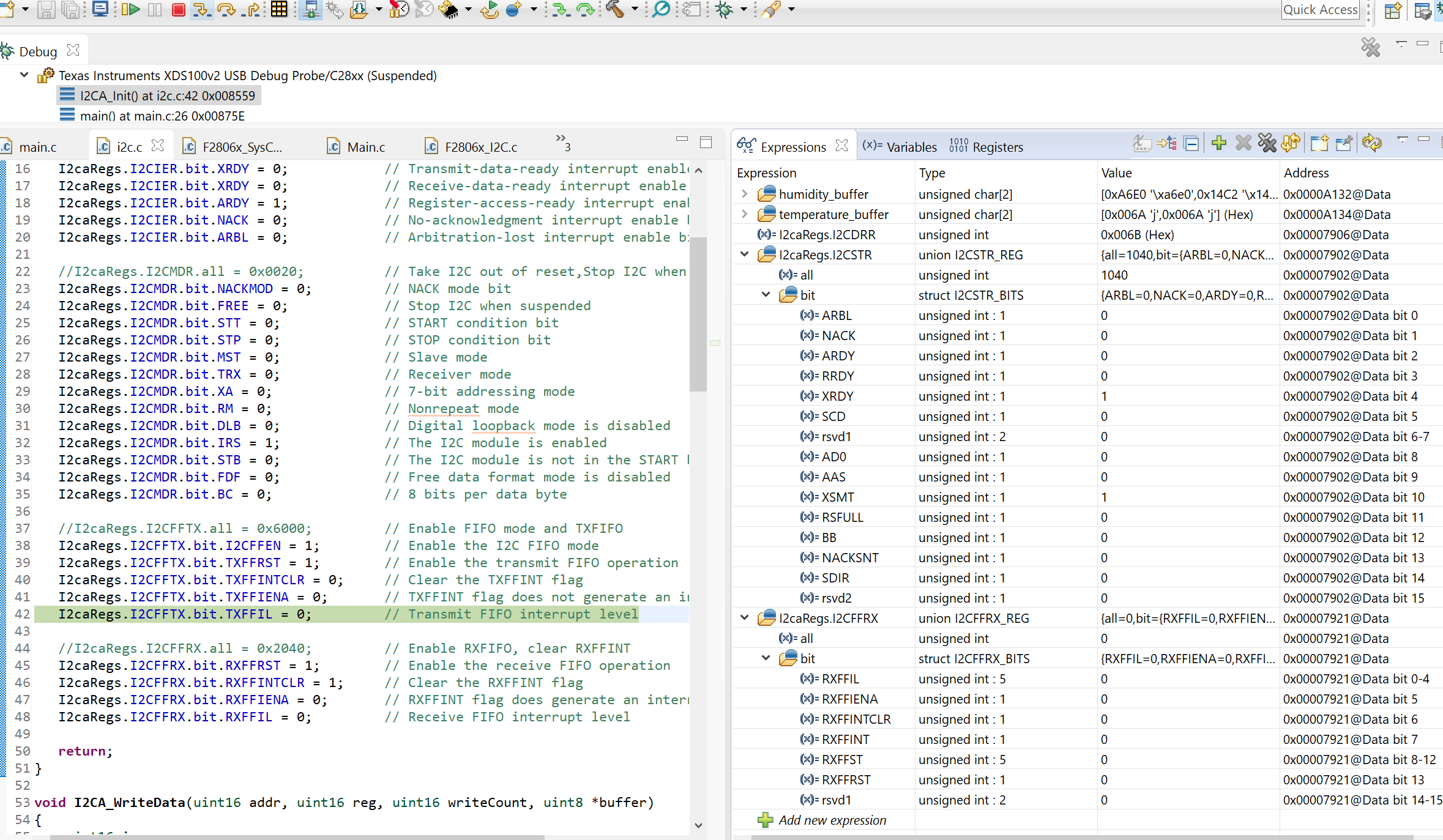This screenshot has width=1443, height=840.
Task: Collapse the XDS100v2 debug probe node
Action: tap(24, 75)
